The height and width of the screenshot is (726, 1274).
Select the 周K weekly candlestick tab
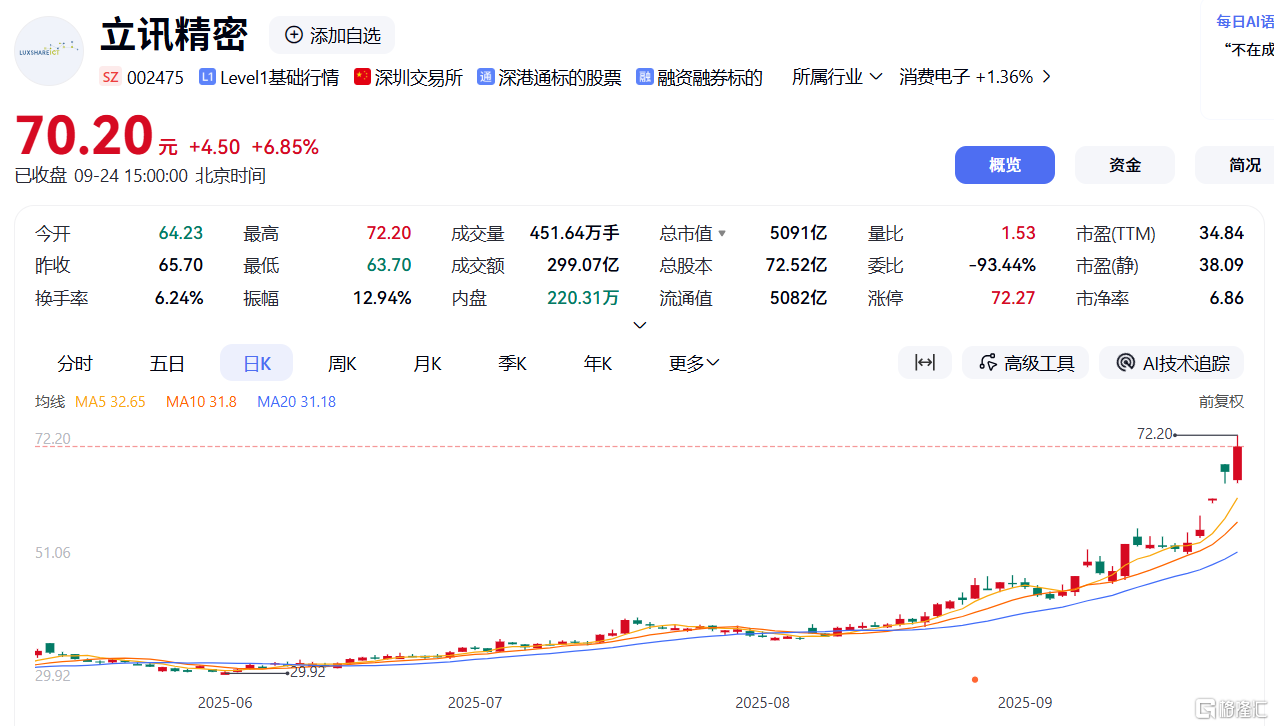341,362
